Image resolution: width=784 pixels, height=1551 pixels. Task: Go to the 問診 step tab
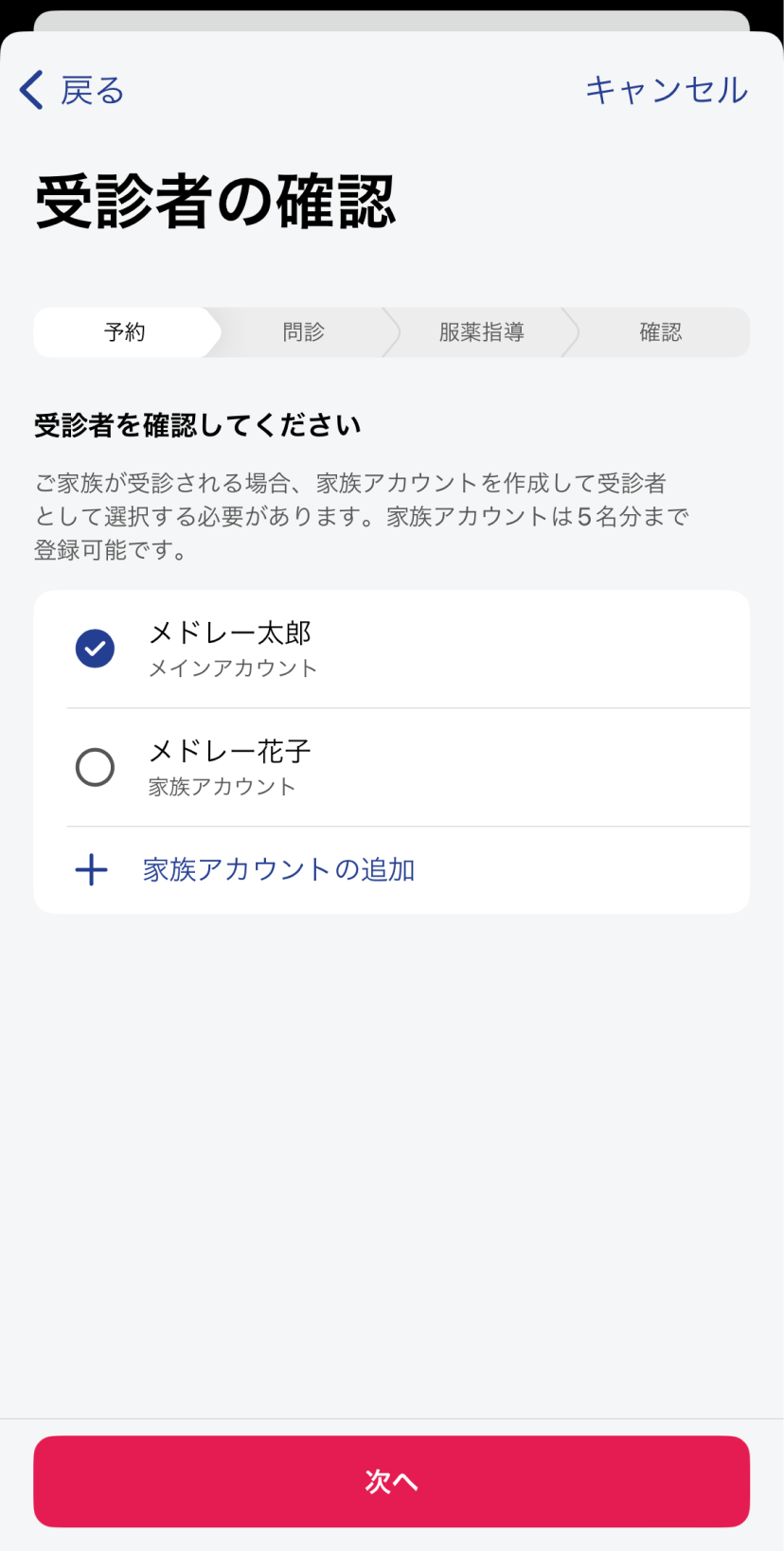coord(303,332)
